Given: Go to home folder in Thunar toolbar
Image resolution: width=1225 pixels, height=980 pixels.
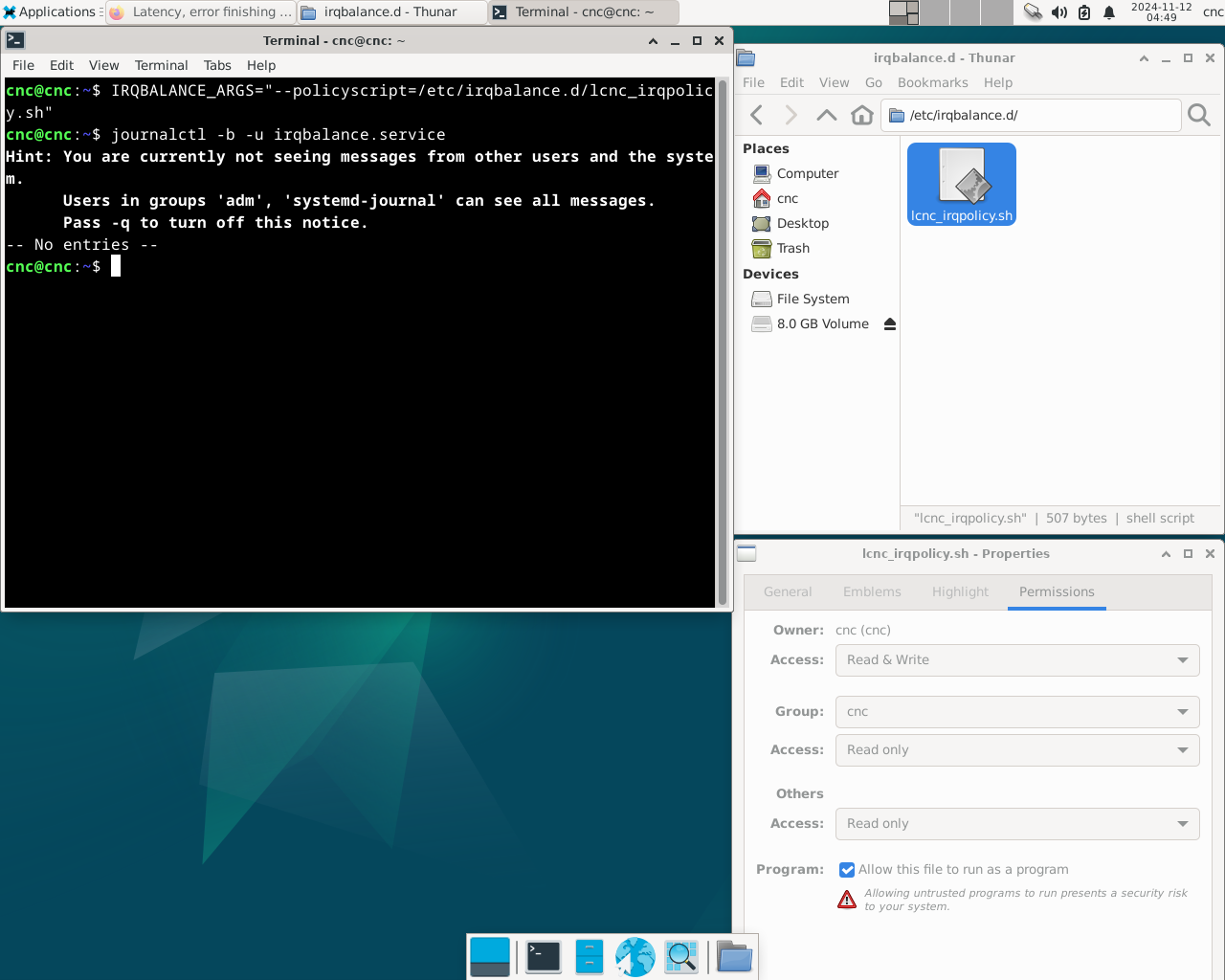Looking at the screenshot, I should pos(862,115).
